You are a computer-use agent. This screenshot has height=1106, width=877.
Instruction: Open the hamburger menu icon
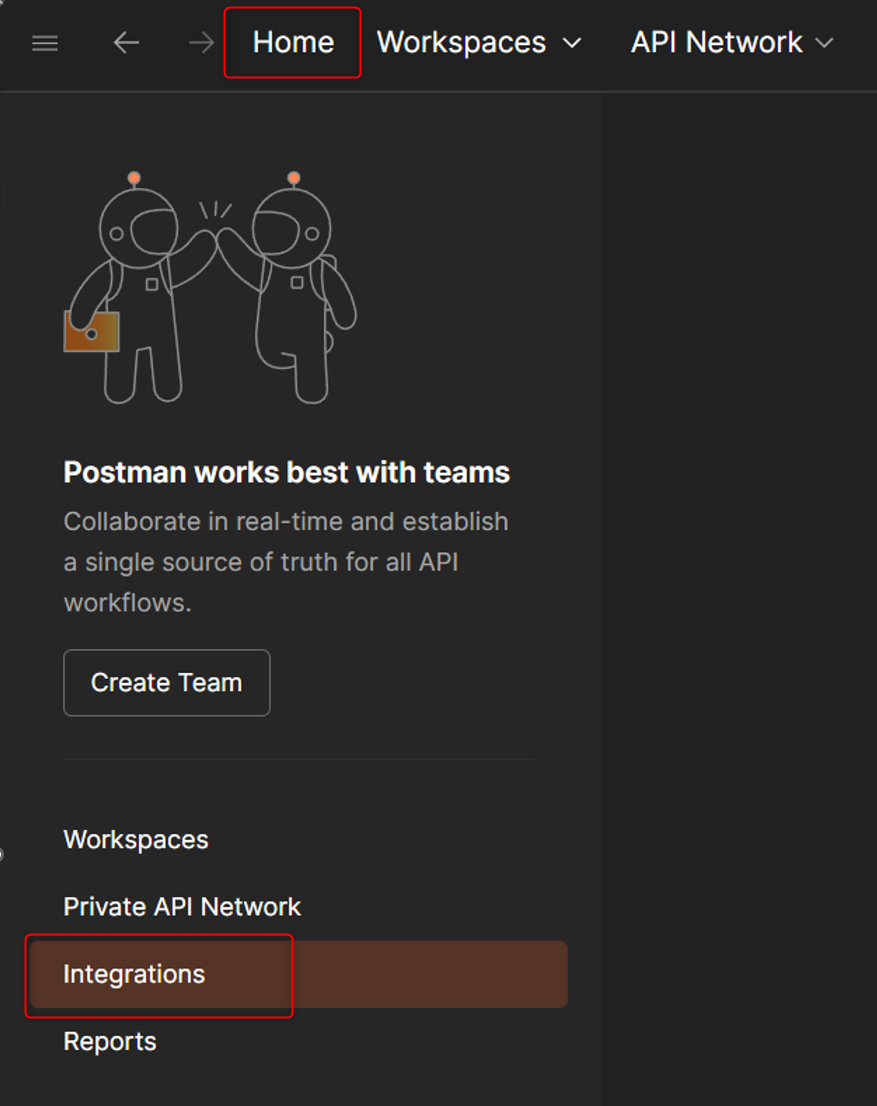pos(45,44)
